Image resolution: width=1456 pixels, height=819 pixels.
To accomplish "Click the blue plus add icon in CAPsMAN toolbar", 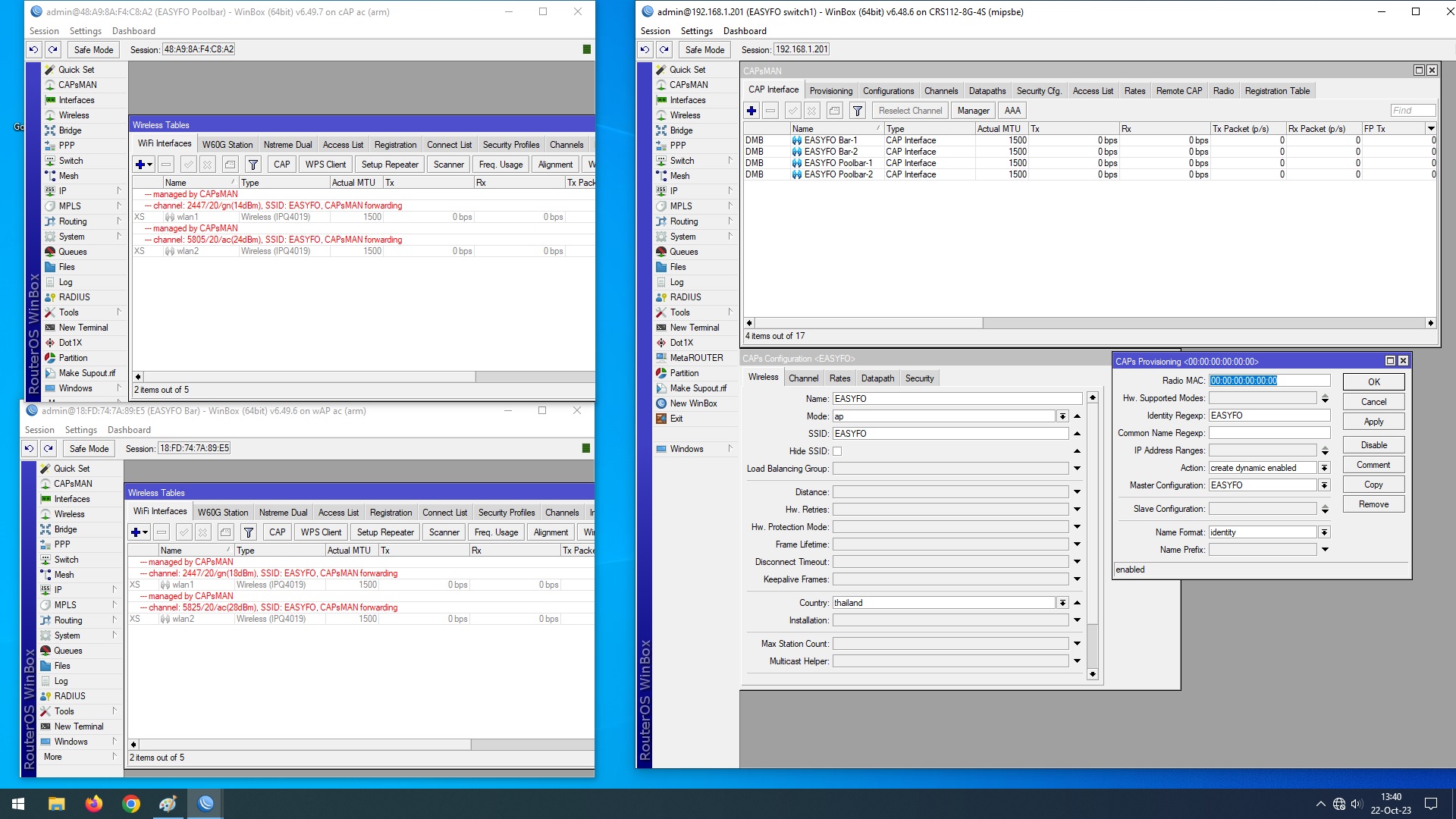I will coord(751,111).
